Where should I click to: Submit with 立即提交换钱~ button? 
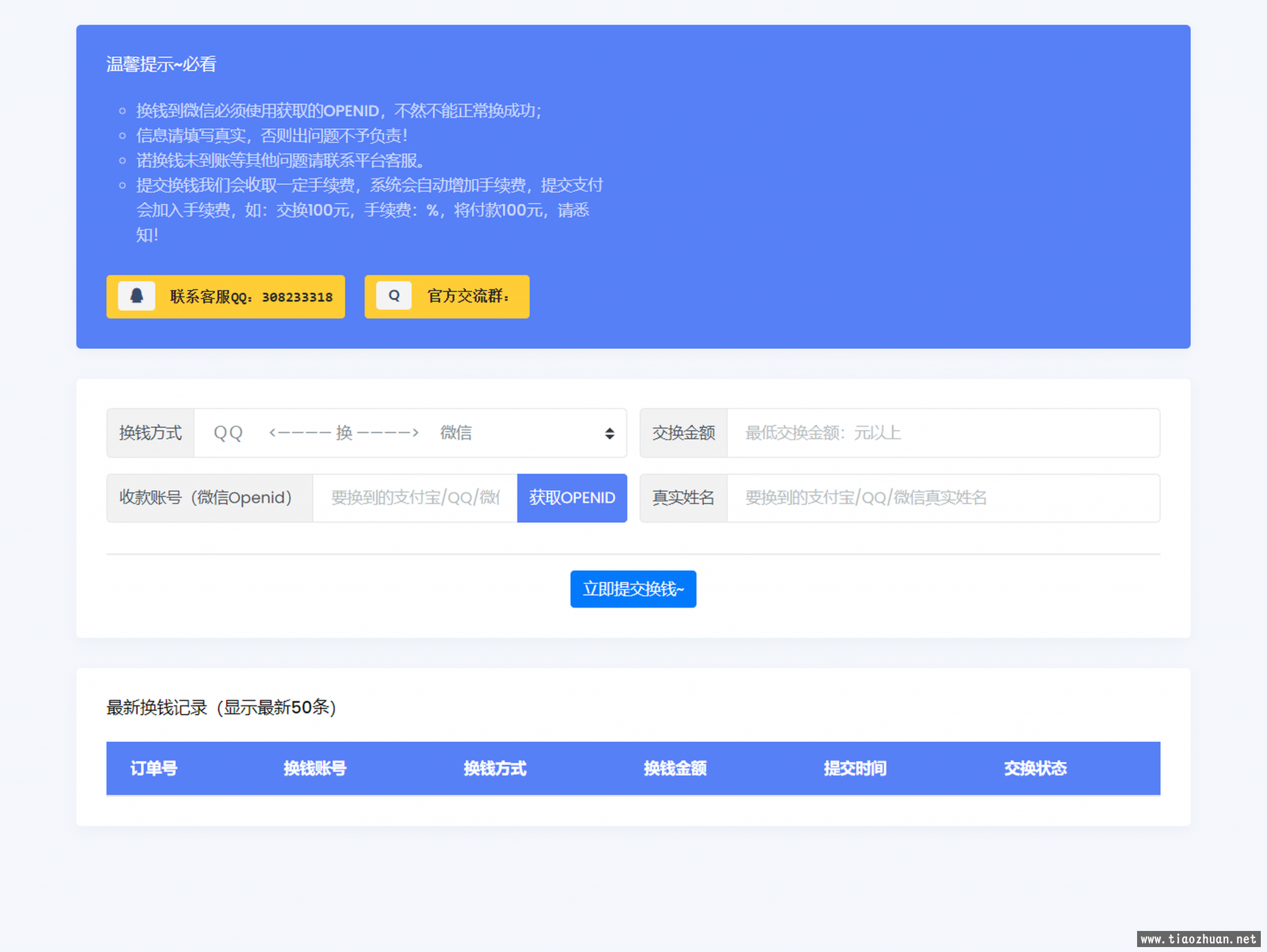(x=633, y=589)
